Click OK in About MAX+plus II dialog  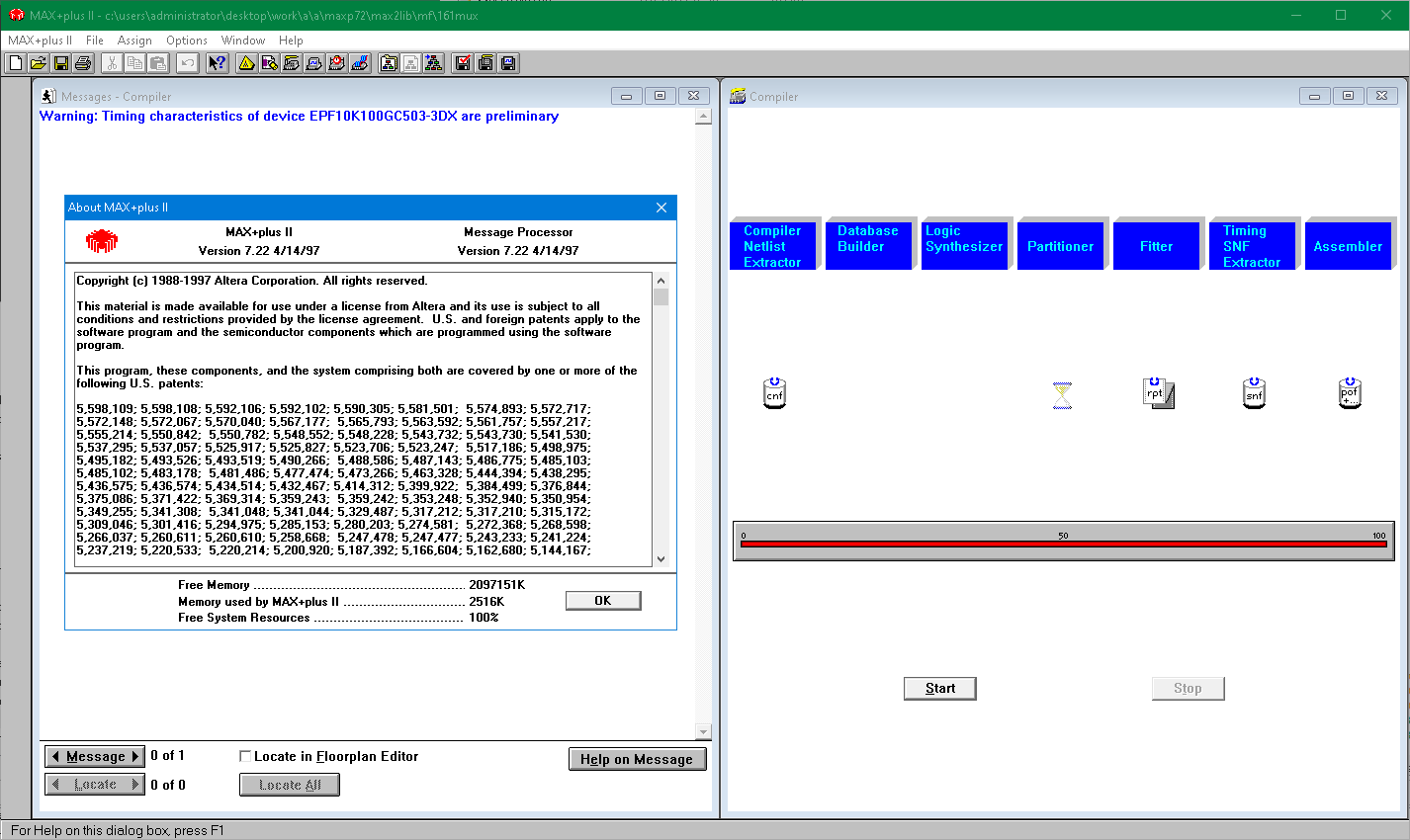603,601
